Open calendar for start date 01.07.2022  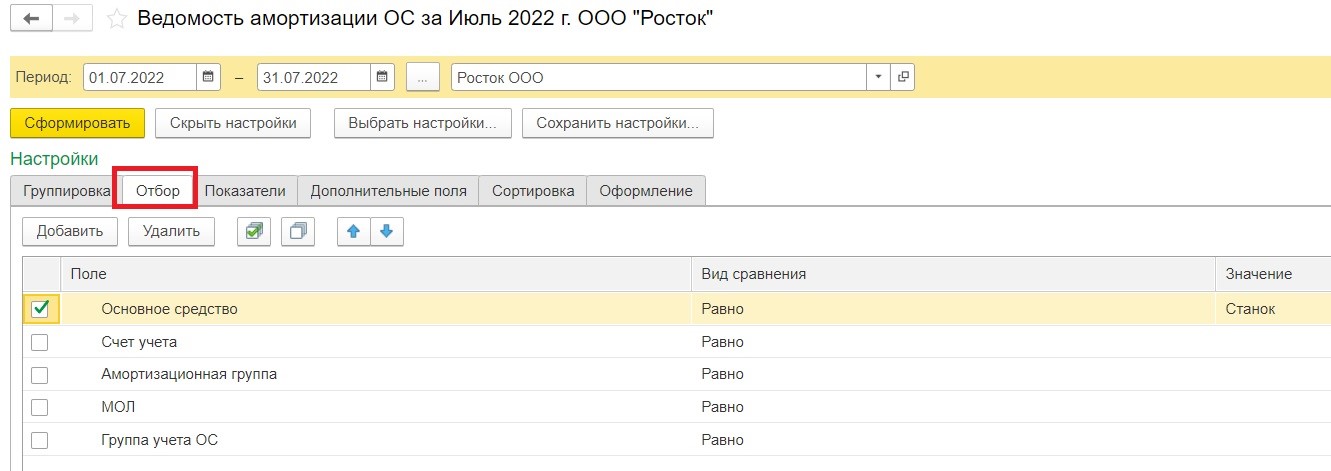209,77
